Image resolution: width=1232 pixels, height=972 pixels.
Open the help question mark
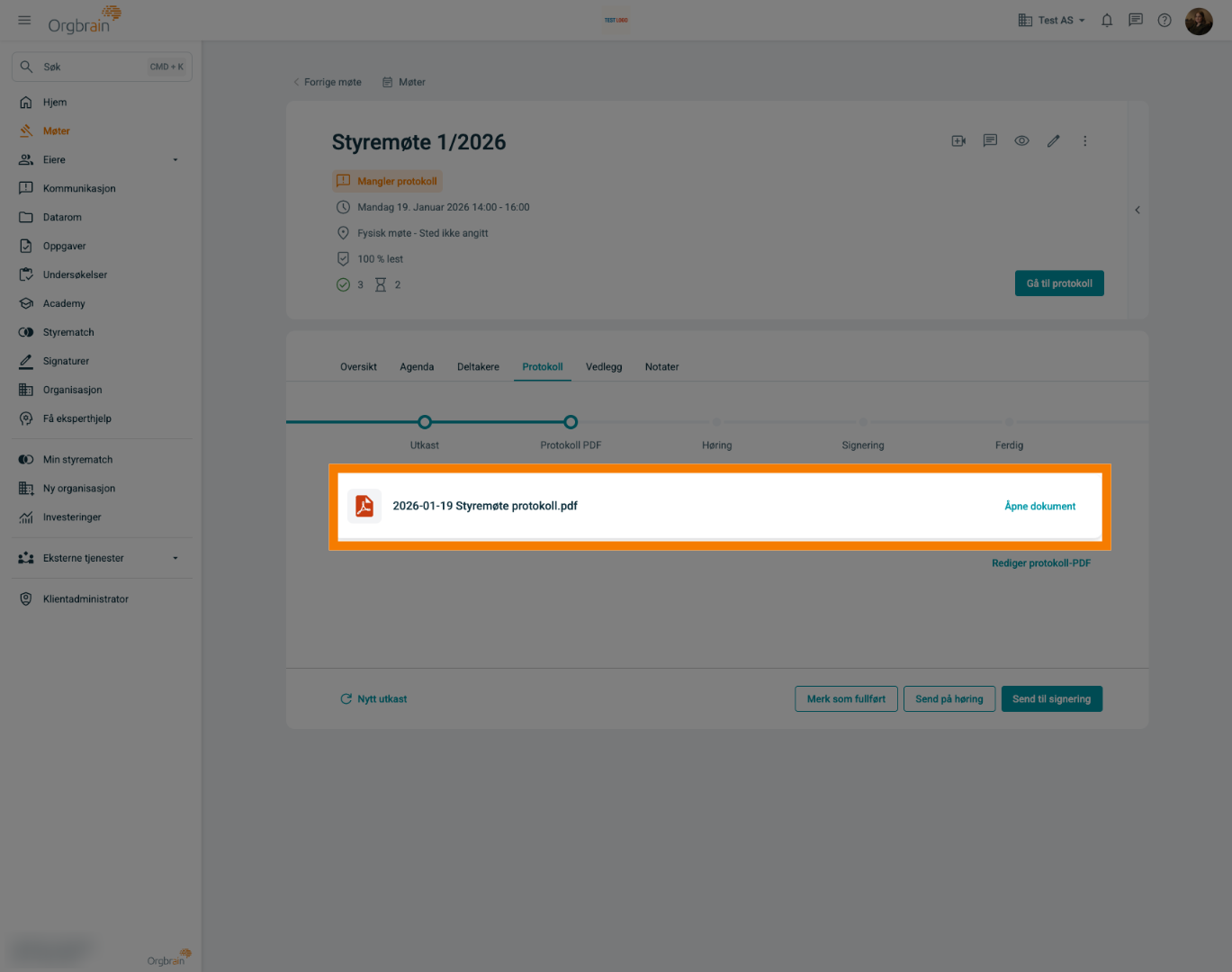tap(1165, 20)
